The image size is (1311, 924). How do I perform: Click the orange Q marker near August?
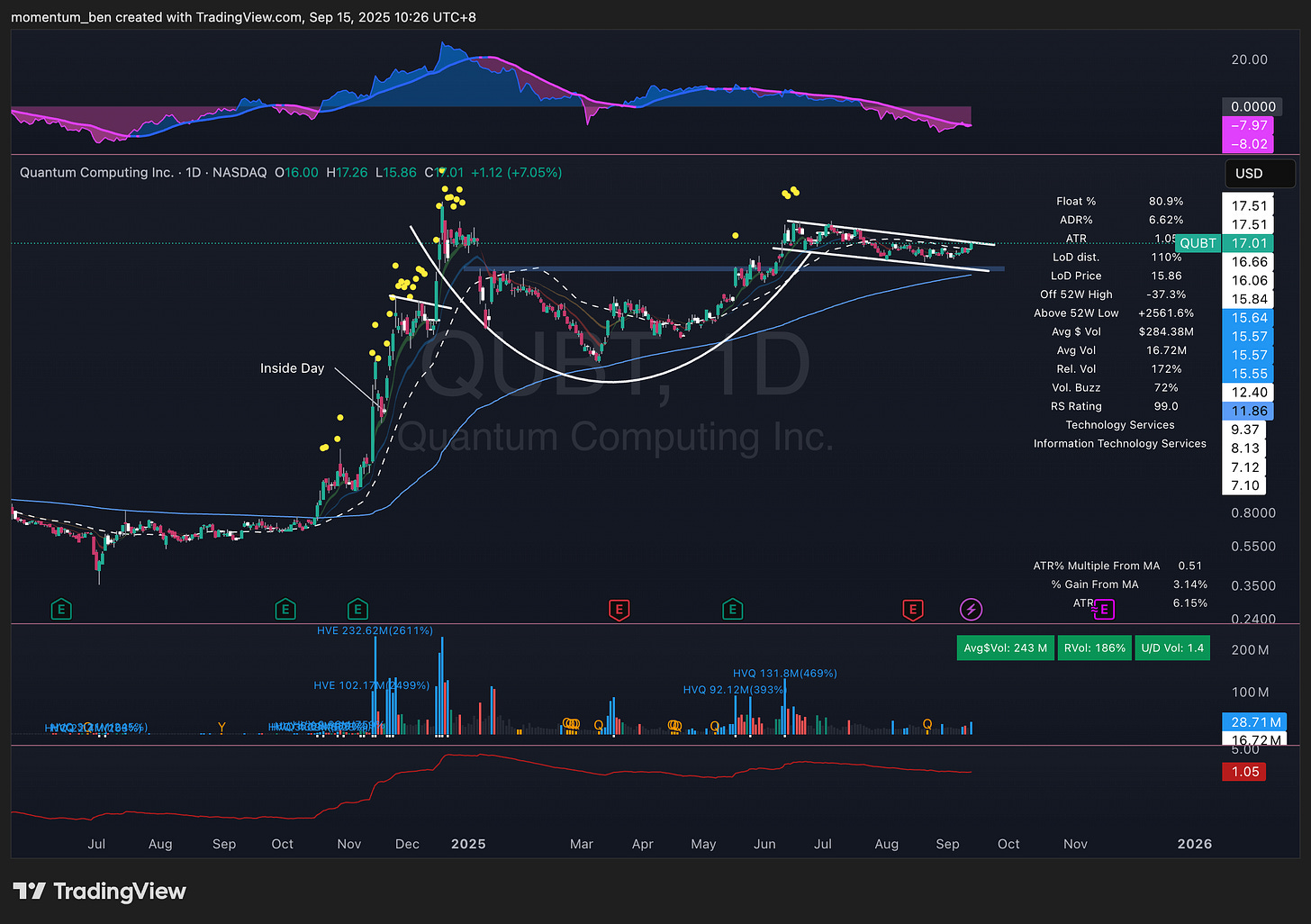[x=927, y=725]
